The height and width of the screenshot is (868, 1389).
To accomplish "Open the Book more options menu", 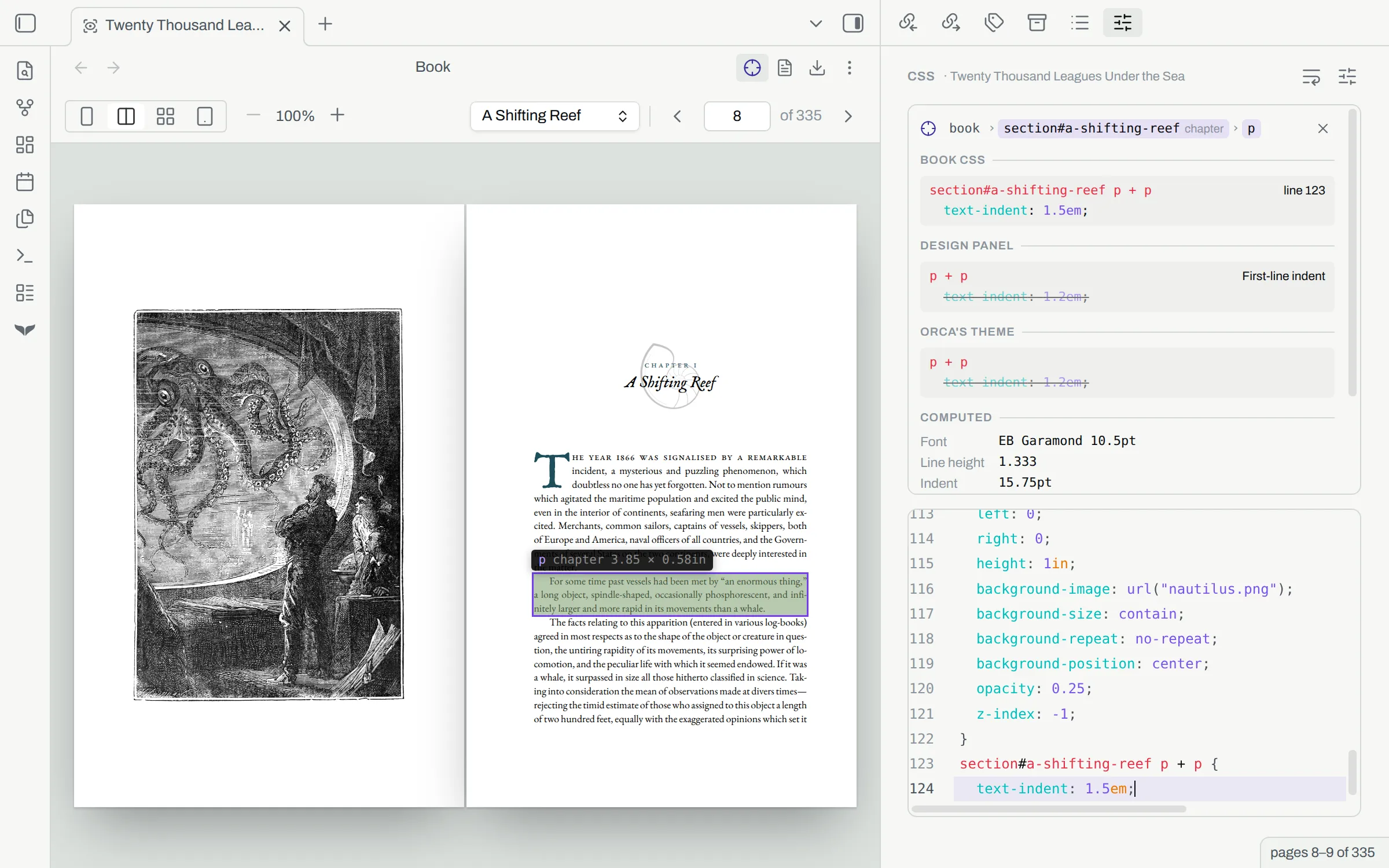I will click(850, 68).
